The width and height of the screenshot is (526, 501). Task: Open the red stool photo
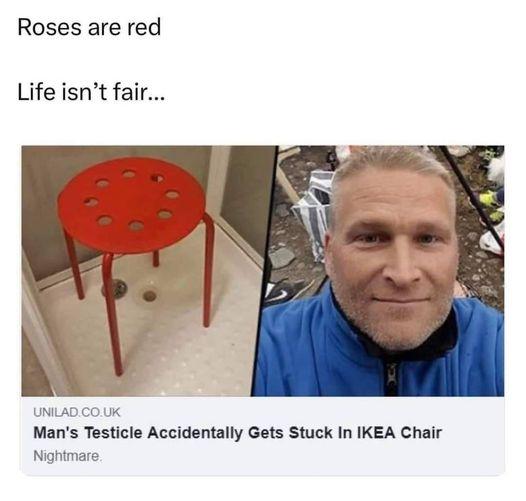coord(148,271)
